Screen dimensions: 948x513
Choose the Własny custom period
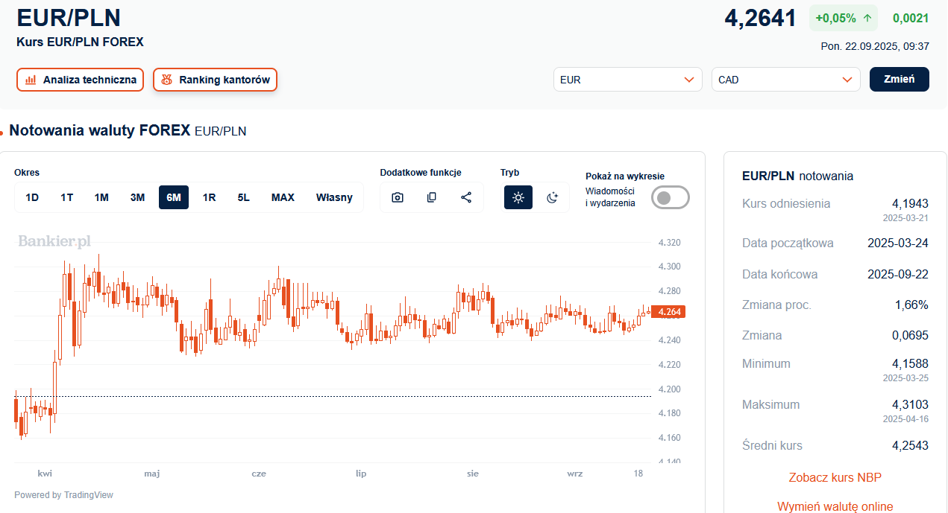pos(334,197)
